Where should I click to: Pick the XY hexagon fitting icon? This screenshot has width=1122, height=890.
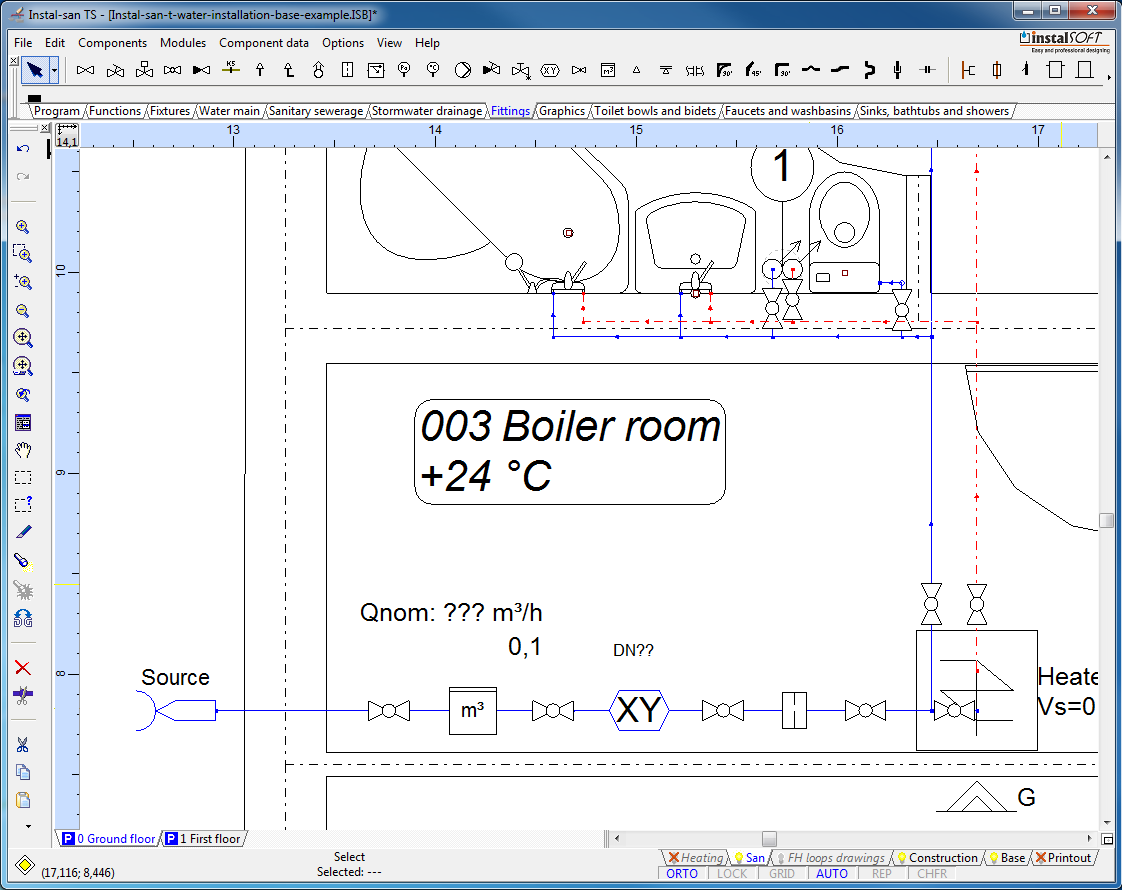coord(549,70)
